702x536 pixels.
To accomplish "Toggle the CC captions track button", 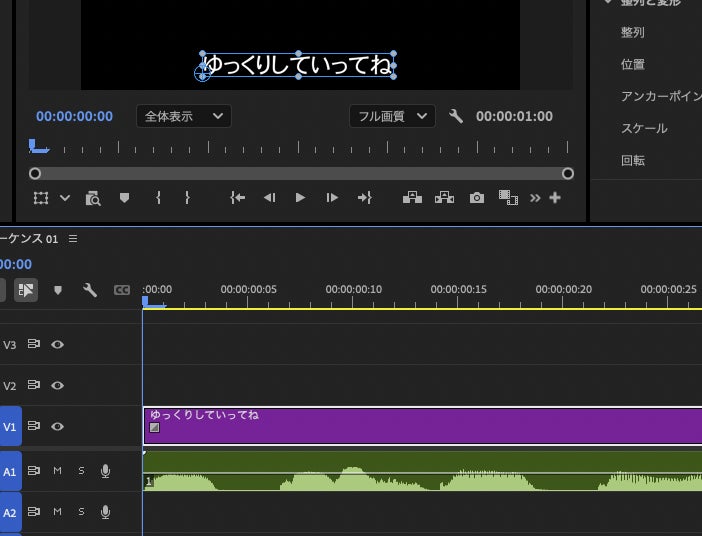I will tap(122, 290).
